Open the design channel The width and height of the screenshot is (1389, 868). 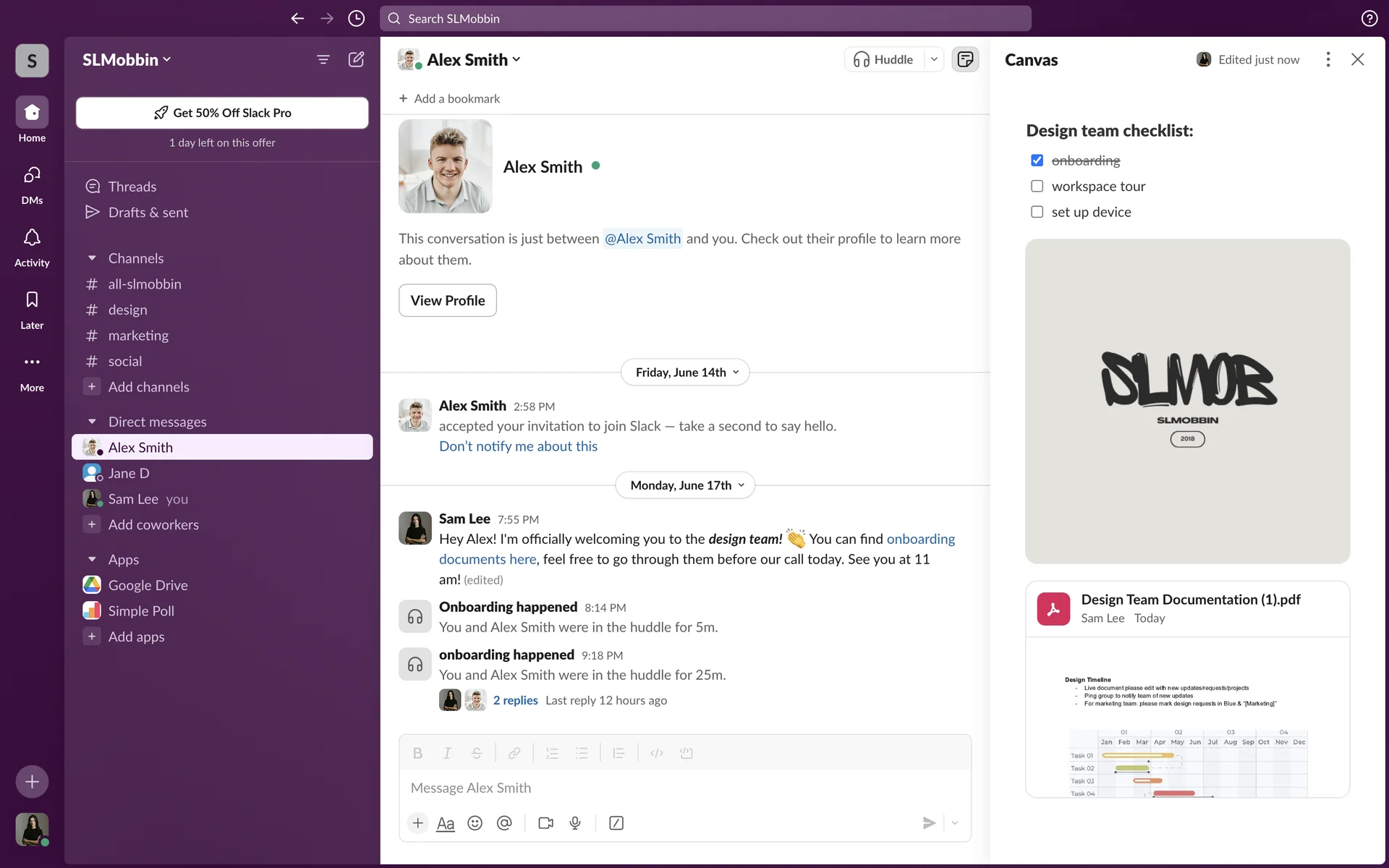(x=127, y=310)
